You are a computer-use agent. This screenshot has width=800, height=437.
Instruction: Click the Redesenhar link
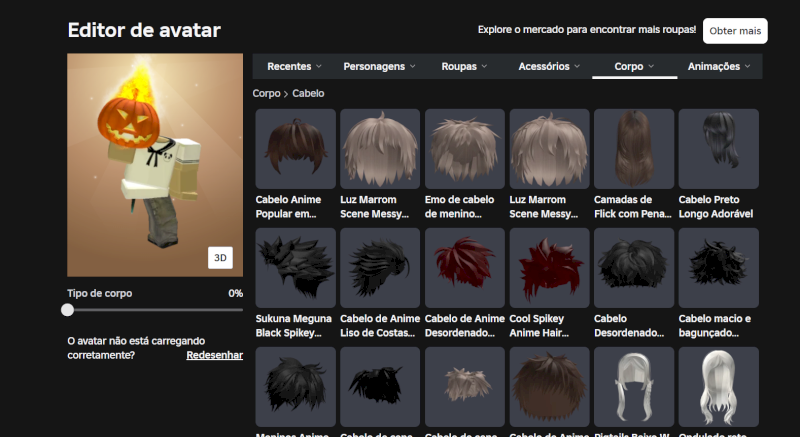214,355
